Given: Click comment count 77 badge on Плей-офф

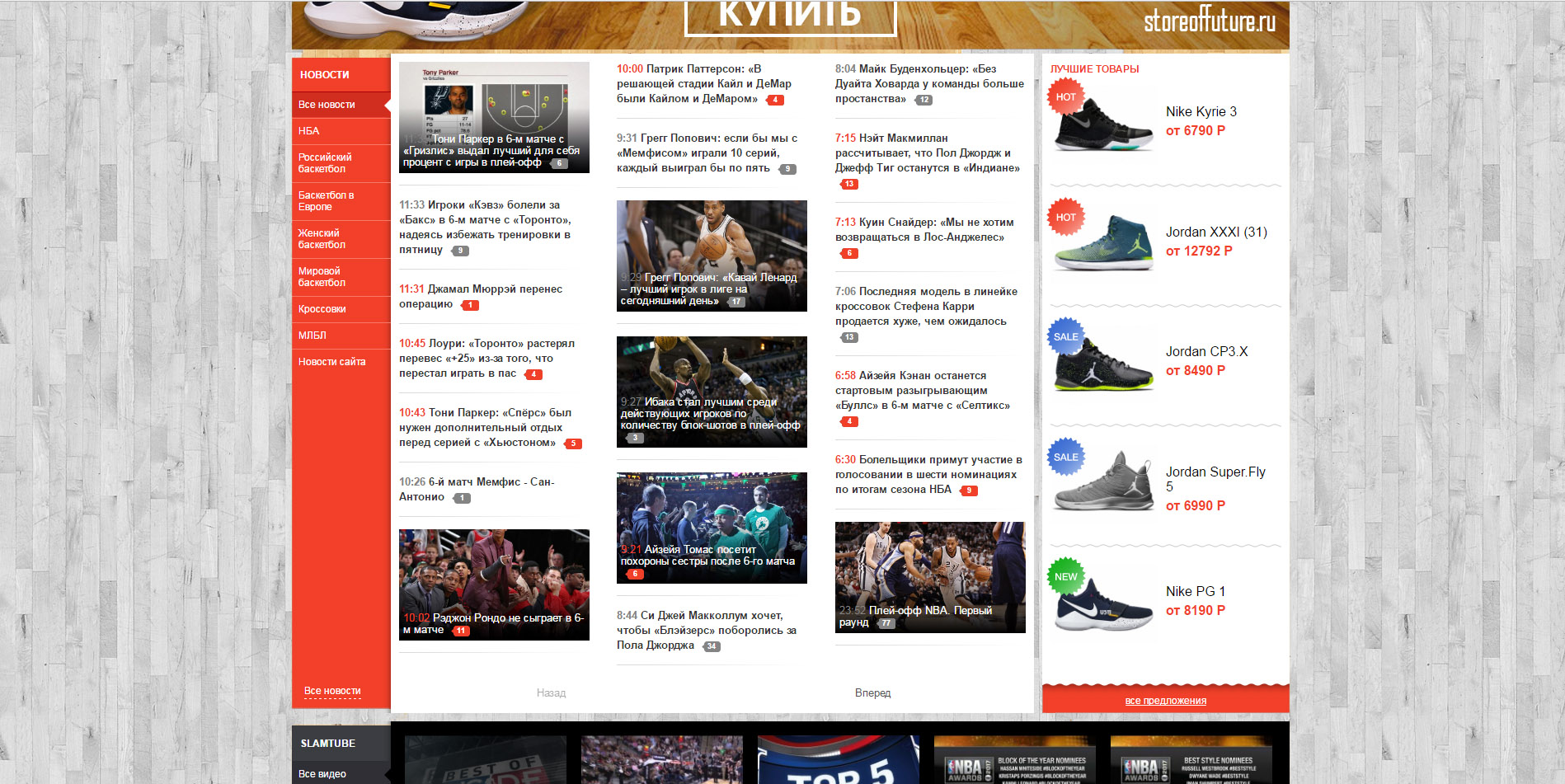Looking at the screenshot, I should click(x=886, y=623).
